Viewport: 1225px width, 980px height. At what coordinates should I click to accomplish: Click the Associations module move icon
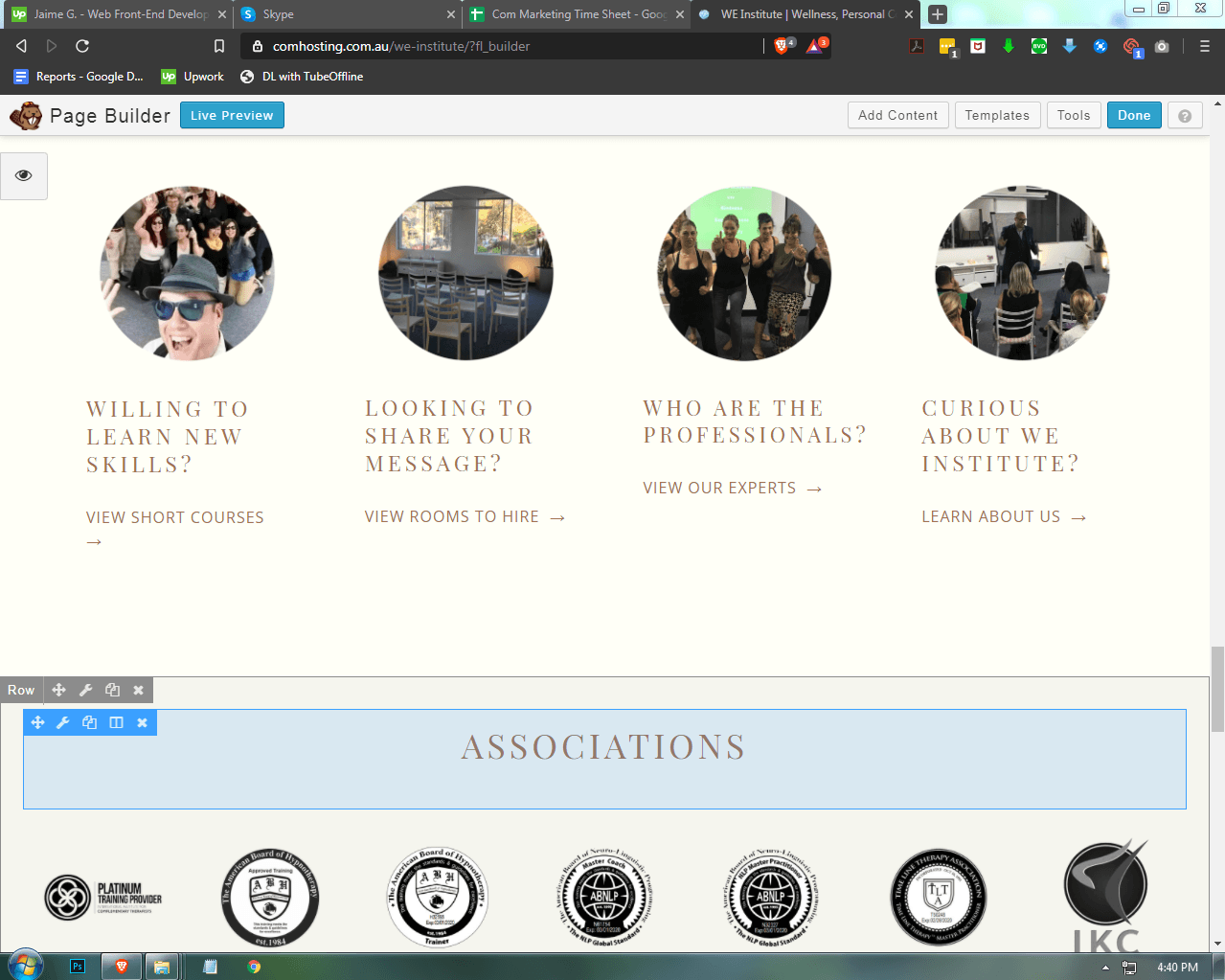coord(37,722)
